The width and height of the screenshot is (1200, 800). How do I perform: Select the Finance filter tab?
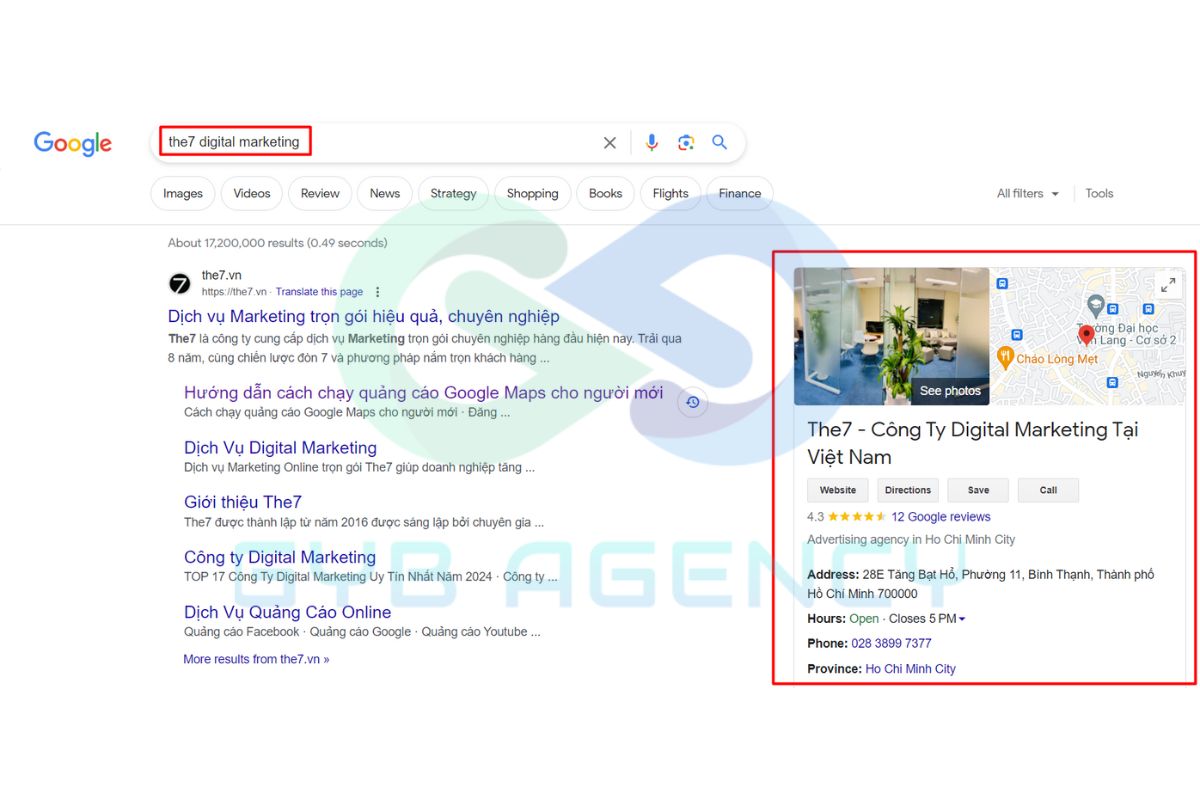click(740, 194)
